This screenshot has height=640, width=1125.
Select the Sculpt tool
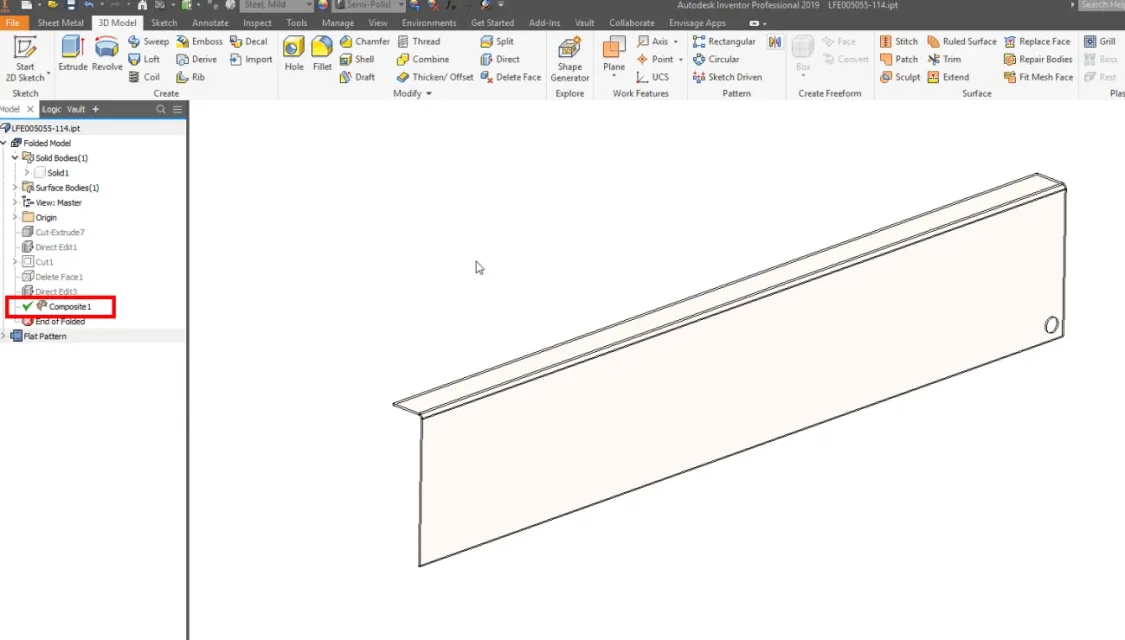[900, 77]
